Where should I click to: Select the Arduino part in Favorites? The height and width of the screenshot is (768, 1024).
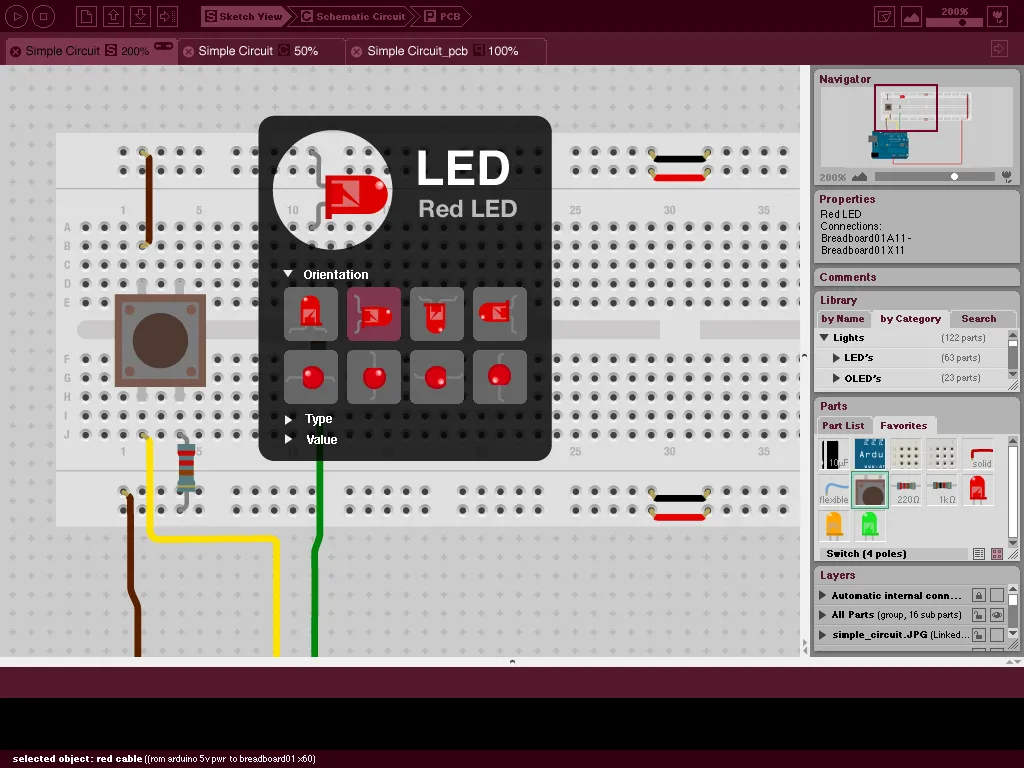tap(870, 455)
